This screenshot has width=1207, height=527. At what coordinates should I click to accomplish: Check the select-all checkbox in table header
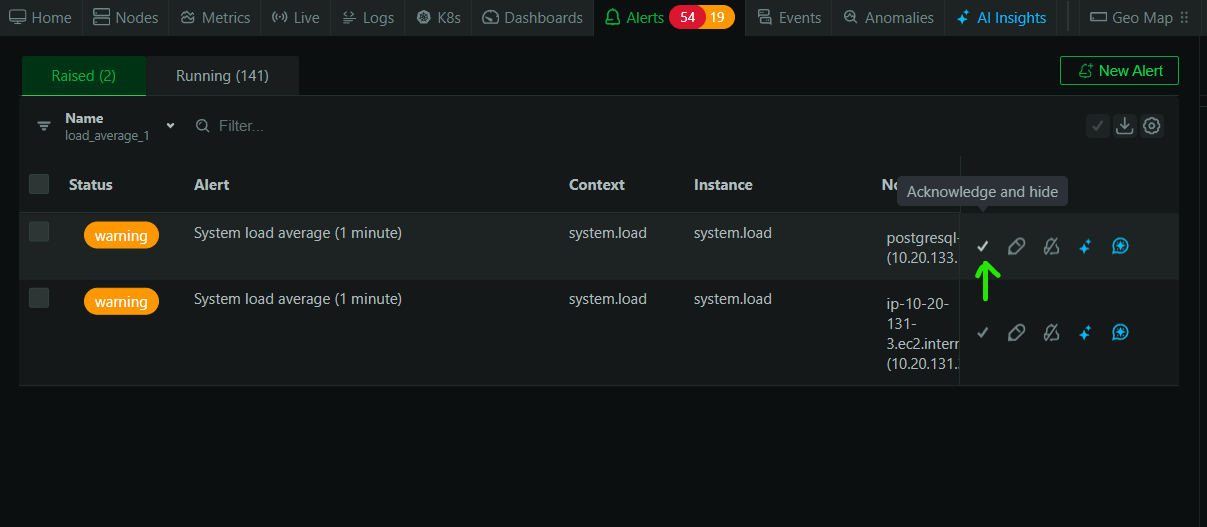(x=39, y=184)
